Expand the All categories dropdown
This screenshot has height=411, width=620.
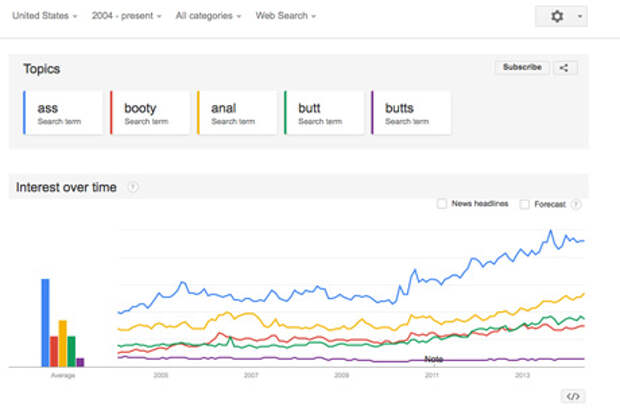[209, 16]
